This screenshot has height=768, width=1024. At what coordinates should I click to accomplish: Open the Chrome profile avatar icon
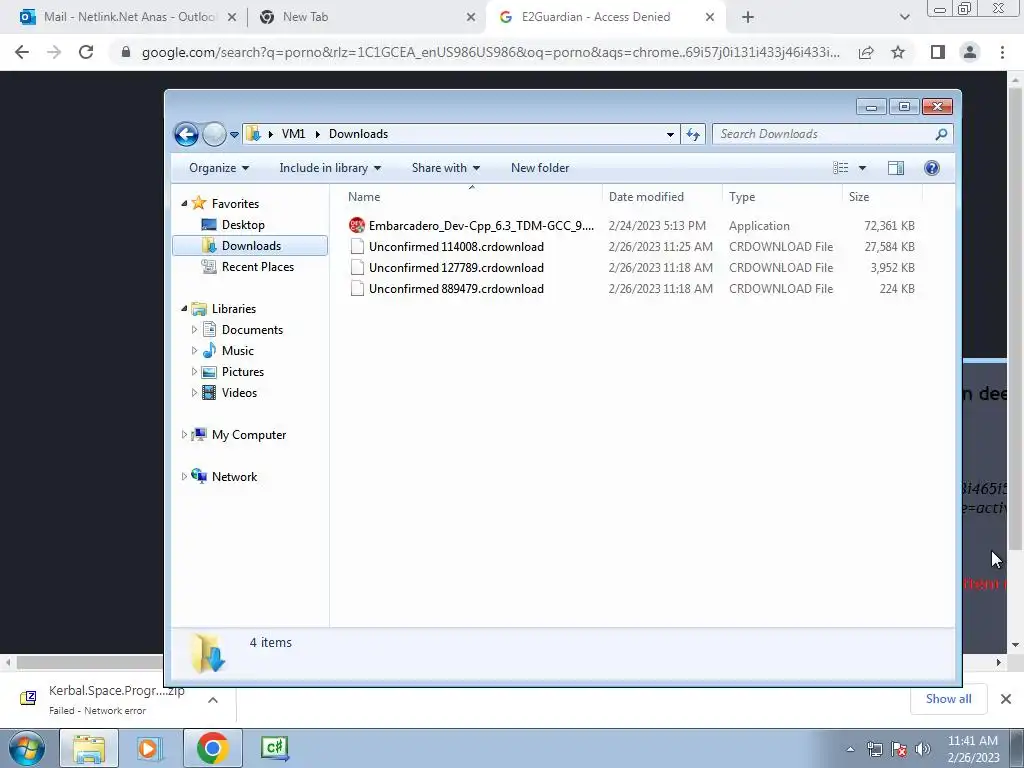click(x=970, y=52)
